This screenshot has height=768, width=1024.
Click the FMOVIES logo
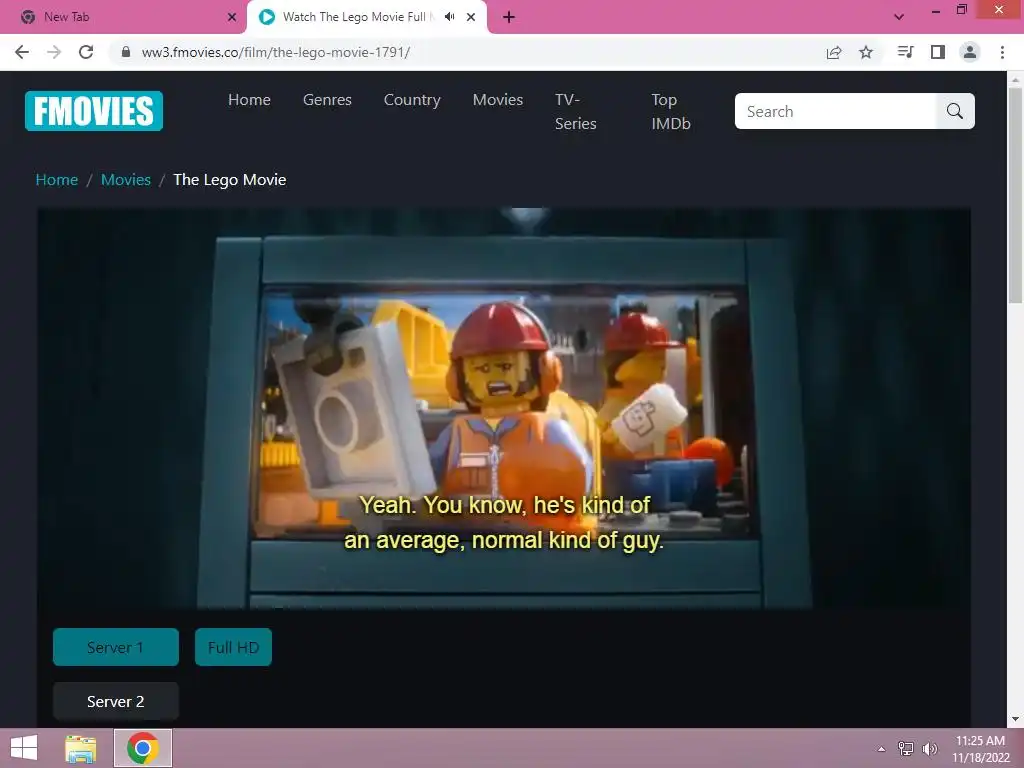coord(94,111)
